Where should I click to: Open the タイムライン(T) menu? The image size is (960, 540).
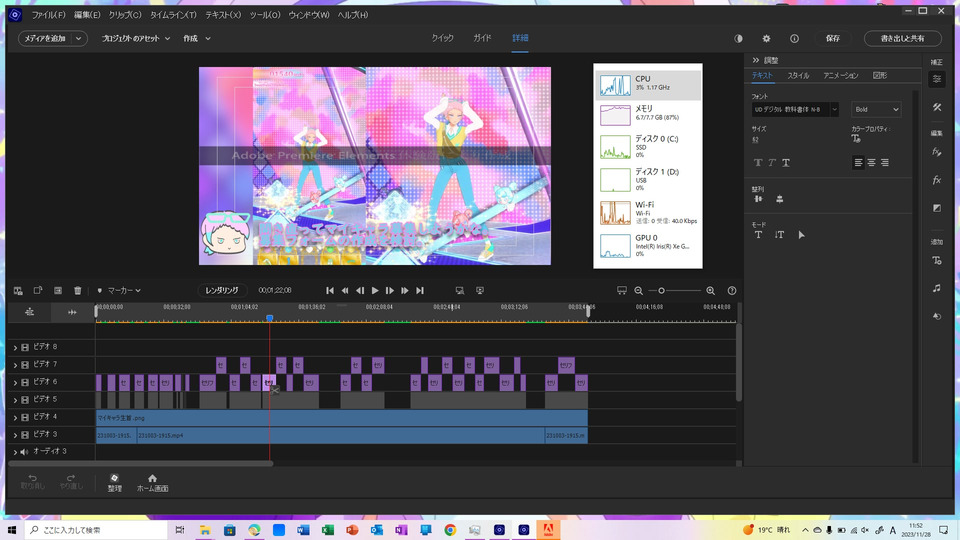point(173,15)
